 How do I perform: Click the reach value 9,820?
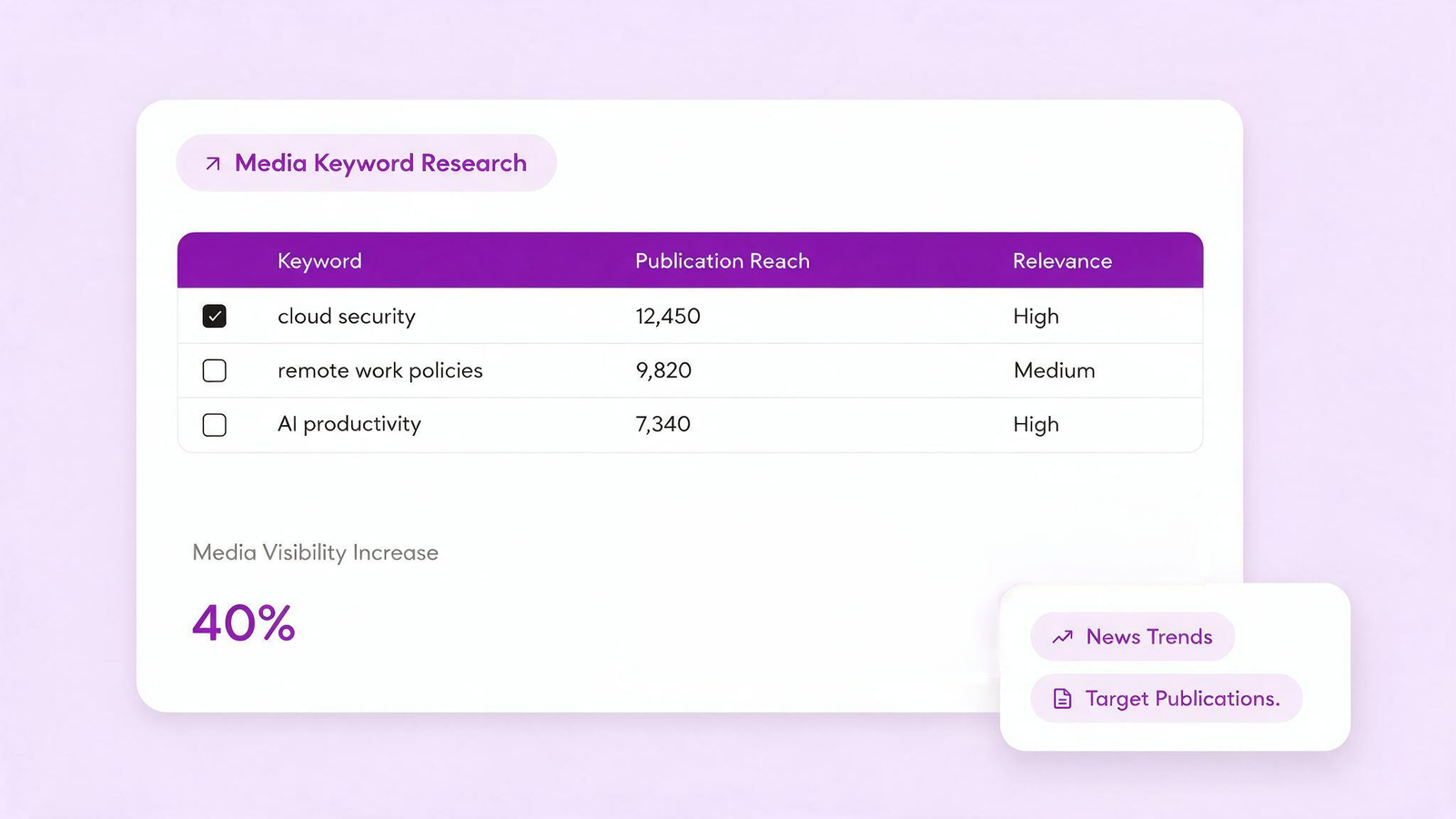point(663,371)
